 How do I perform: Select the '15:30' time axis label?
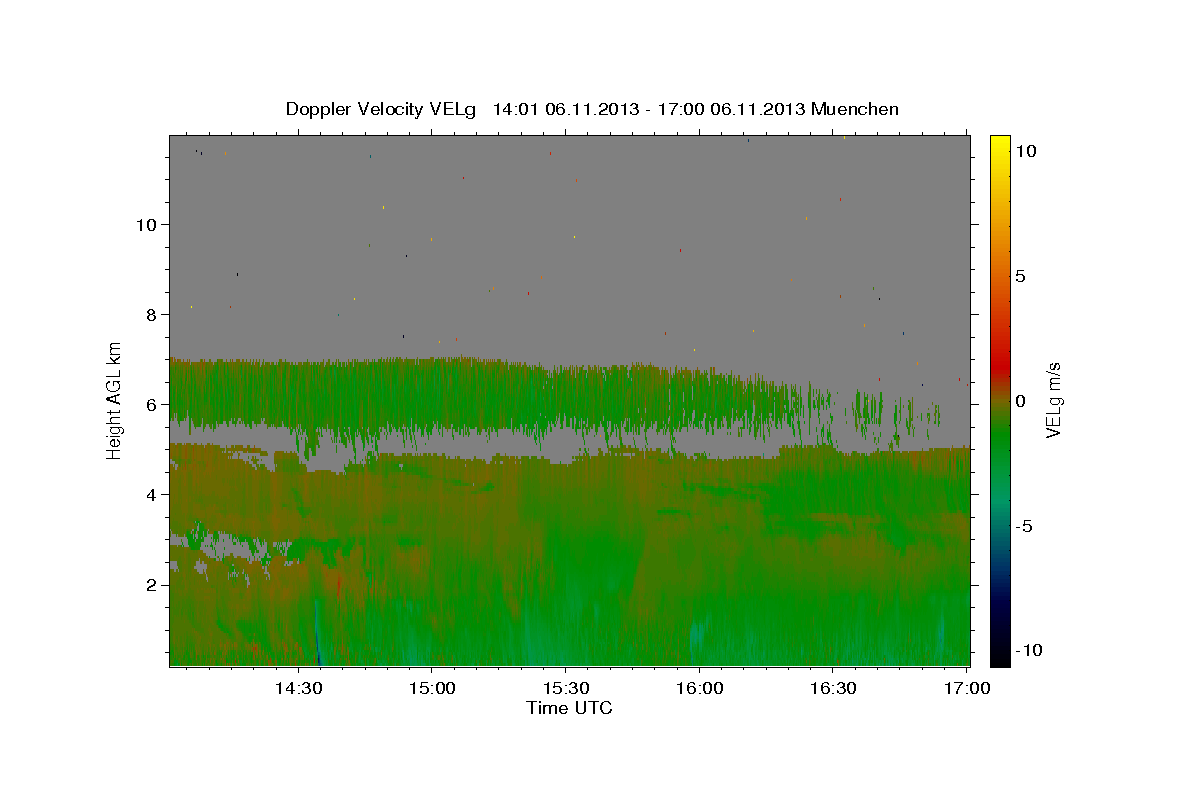coord(566,688)
